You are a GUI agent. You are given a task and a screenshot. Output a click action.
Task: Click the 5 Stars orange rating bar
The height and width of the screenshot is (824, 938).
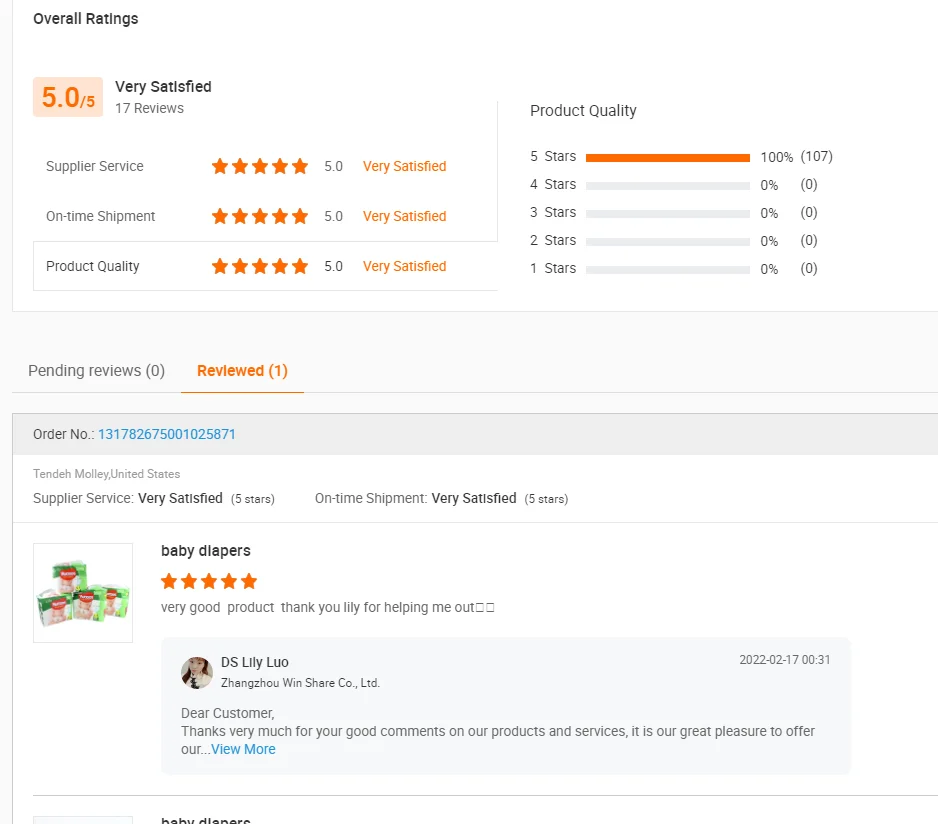pyautogui.click(x=667, y=157)
